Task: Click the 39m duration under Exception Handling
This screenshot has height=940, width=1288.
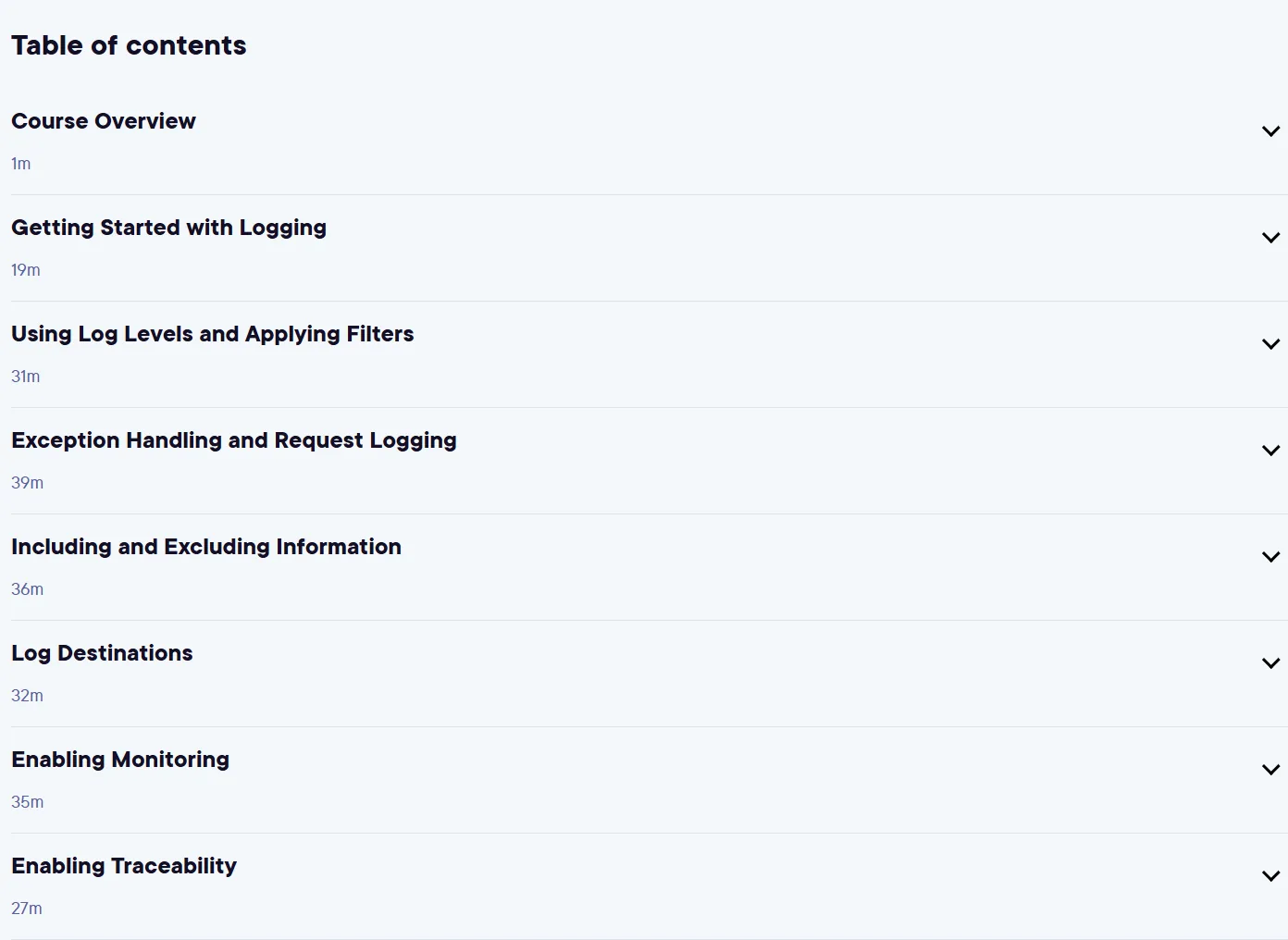Action: pyautogui.click(x=27, y=483)
